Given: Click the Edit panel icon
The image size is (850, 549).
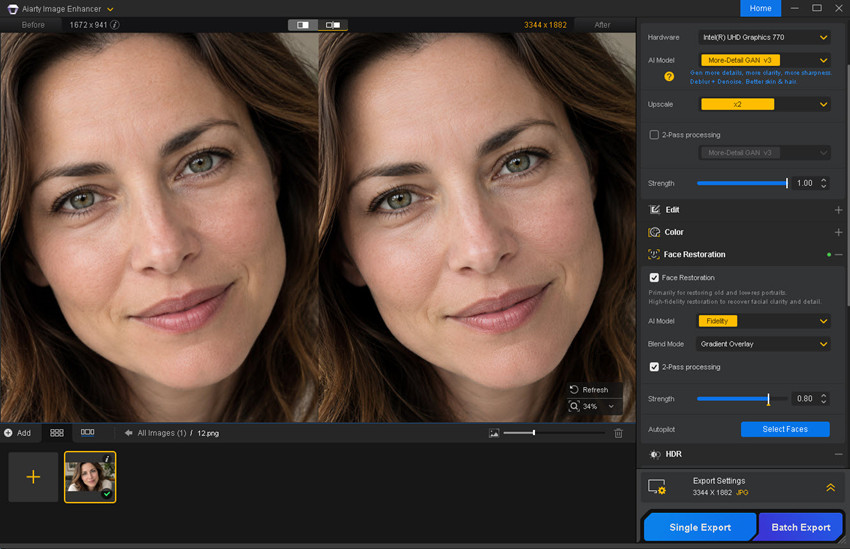Looking at the screenshot, I should (x=655, y=210).
